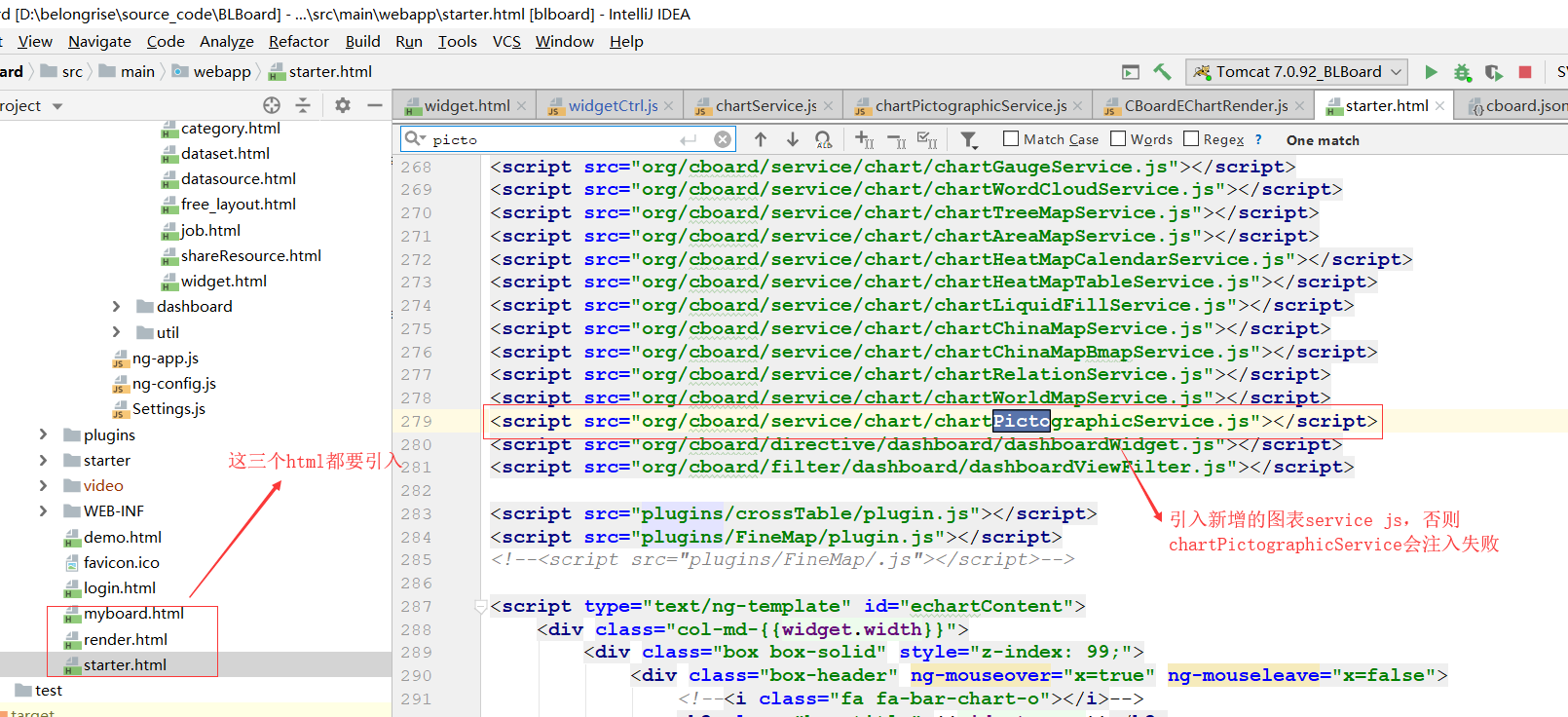Image resolution: width=1568 pixels, height=717 pixels.
Task: Open regex help question mark
Action: point(1258,139)
